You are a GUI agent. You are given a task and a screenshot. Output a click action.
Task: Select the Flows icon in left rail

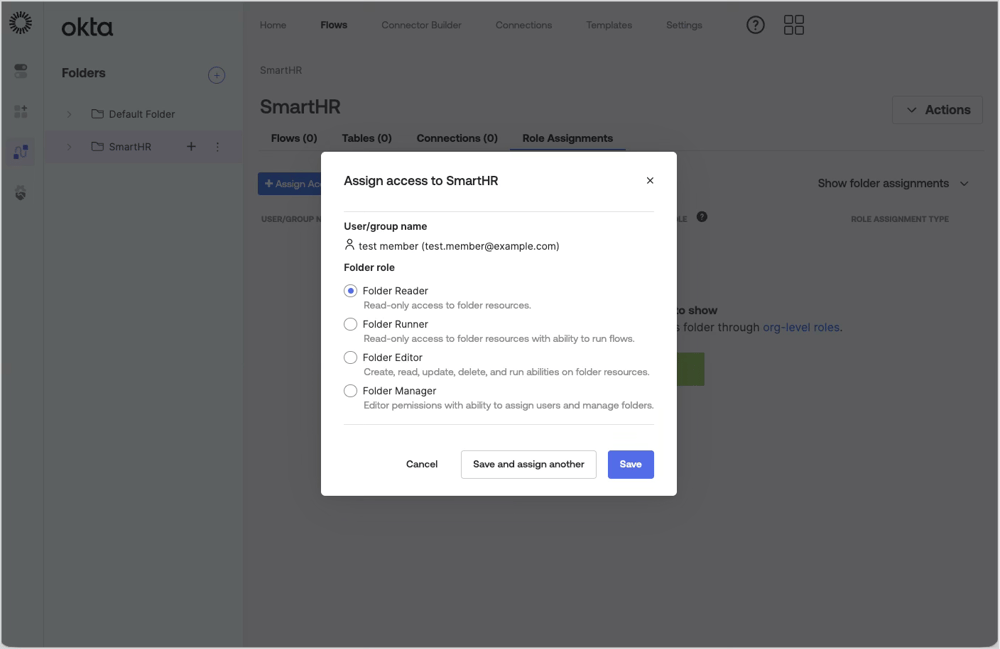point(20,152)
